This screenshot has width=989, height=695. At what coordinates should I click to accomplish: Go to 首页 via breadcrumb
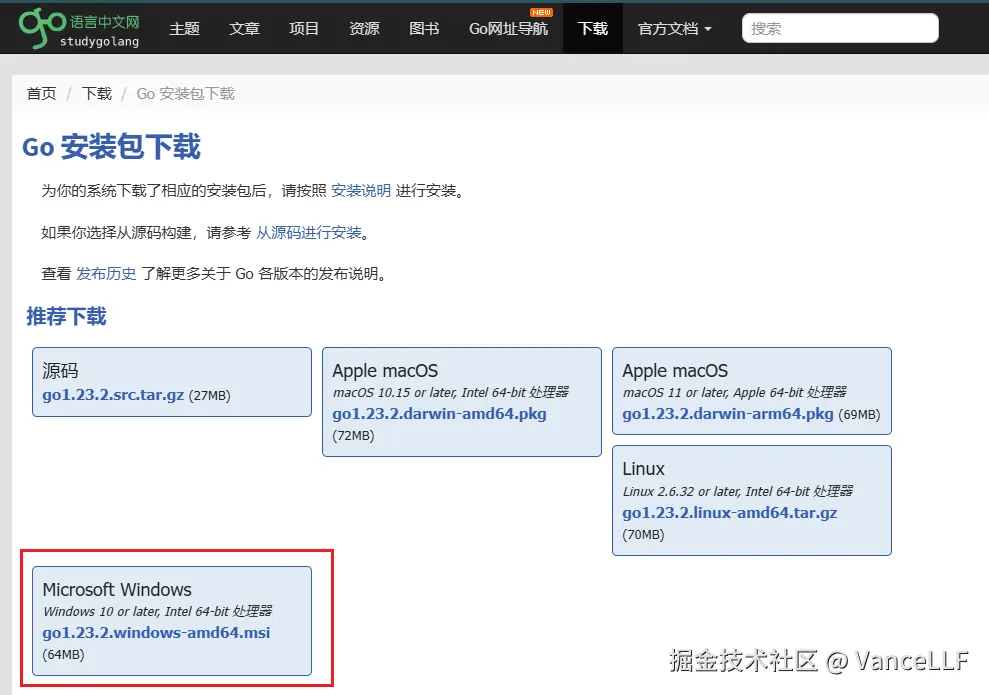[42, 94]
